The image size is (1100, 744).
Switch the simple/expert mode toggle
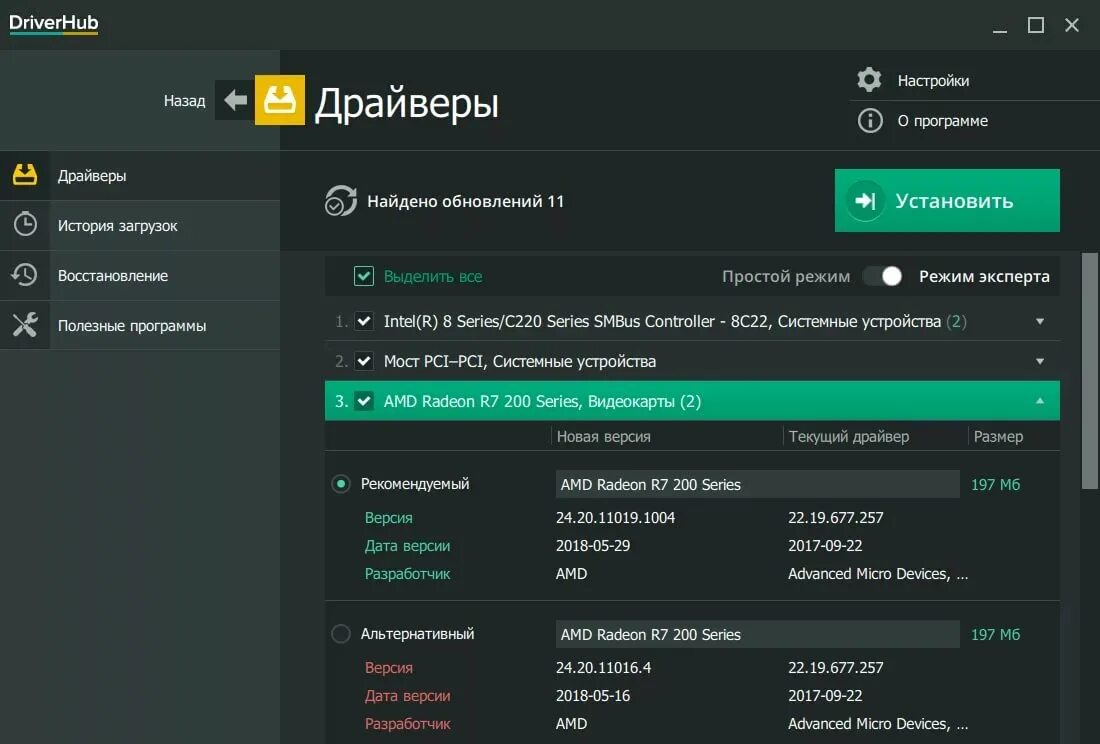point(884,276)
